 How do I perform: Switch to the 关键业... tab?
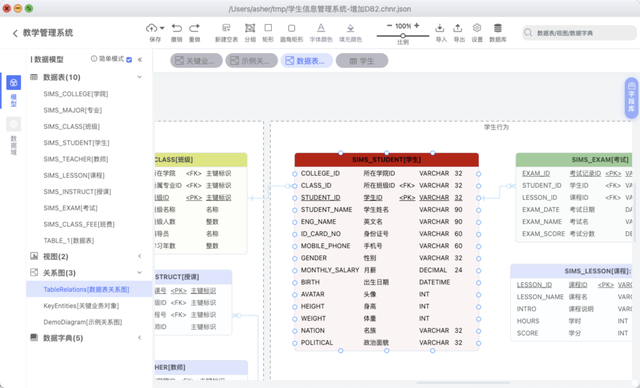tap(196, 61)
